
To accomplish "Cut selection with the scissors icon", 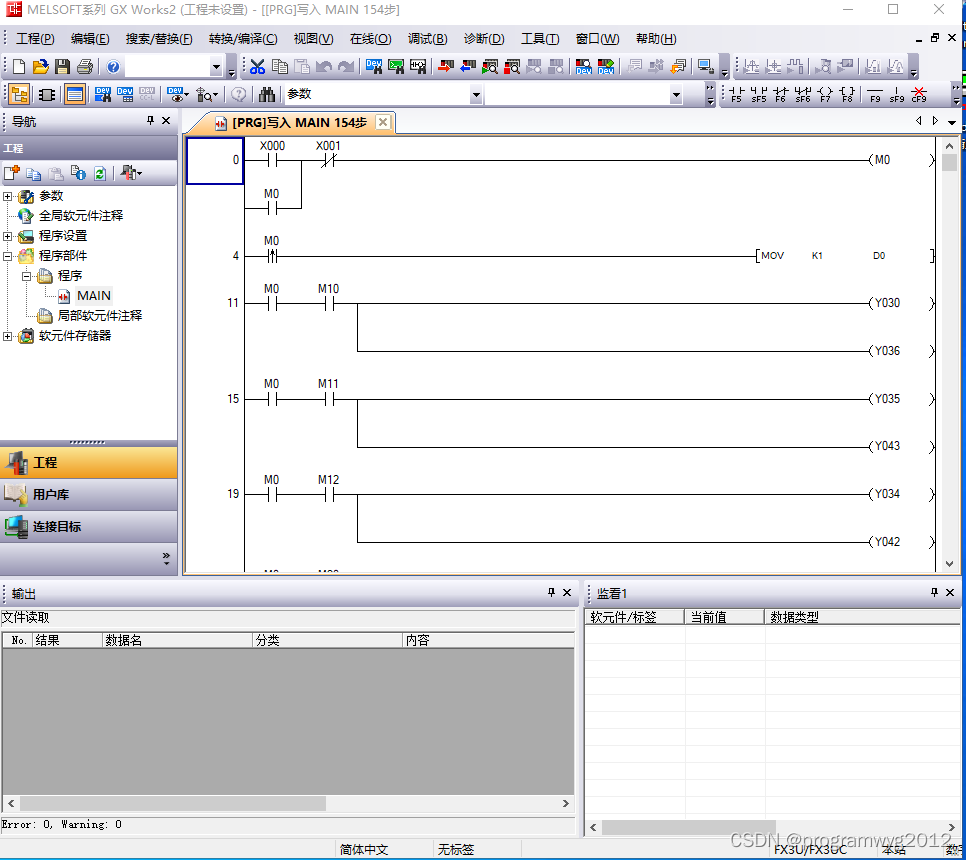I will coord(258,67).
